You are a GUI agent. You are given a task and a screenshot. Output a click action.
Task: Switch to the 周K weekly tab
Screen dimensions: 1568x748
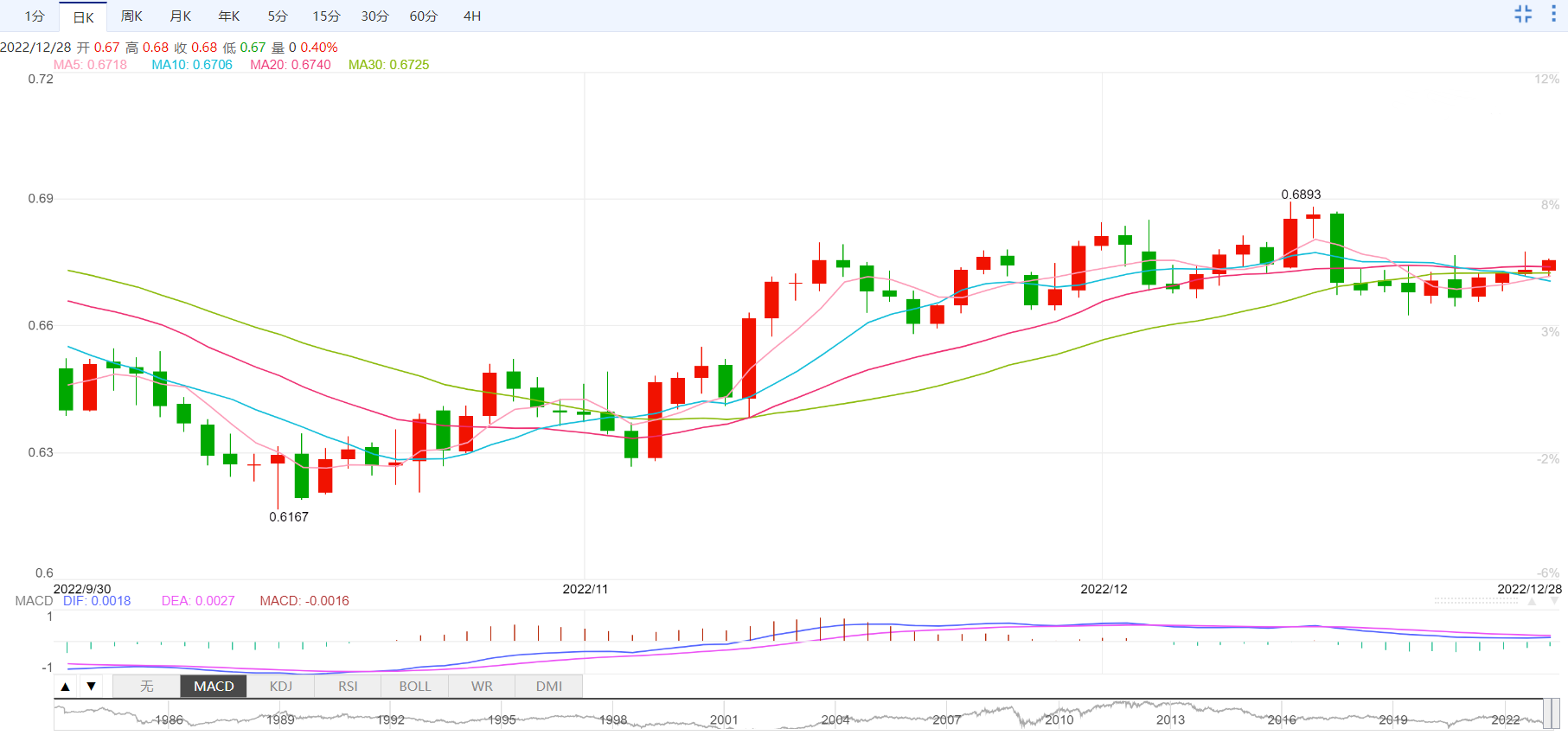coord(131,16)
